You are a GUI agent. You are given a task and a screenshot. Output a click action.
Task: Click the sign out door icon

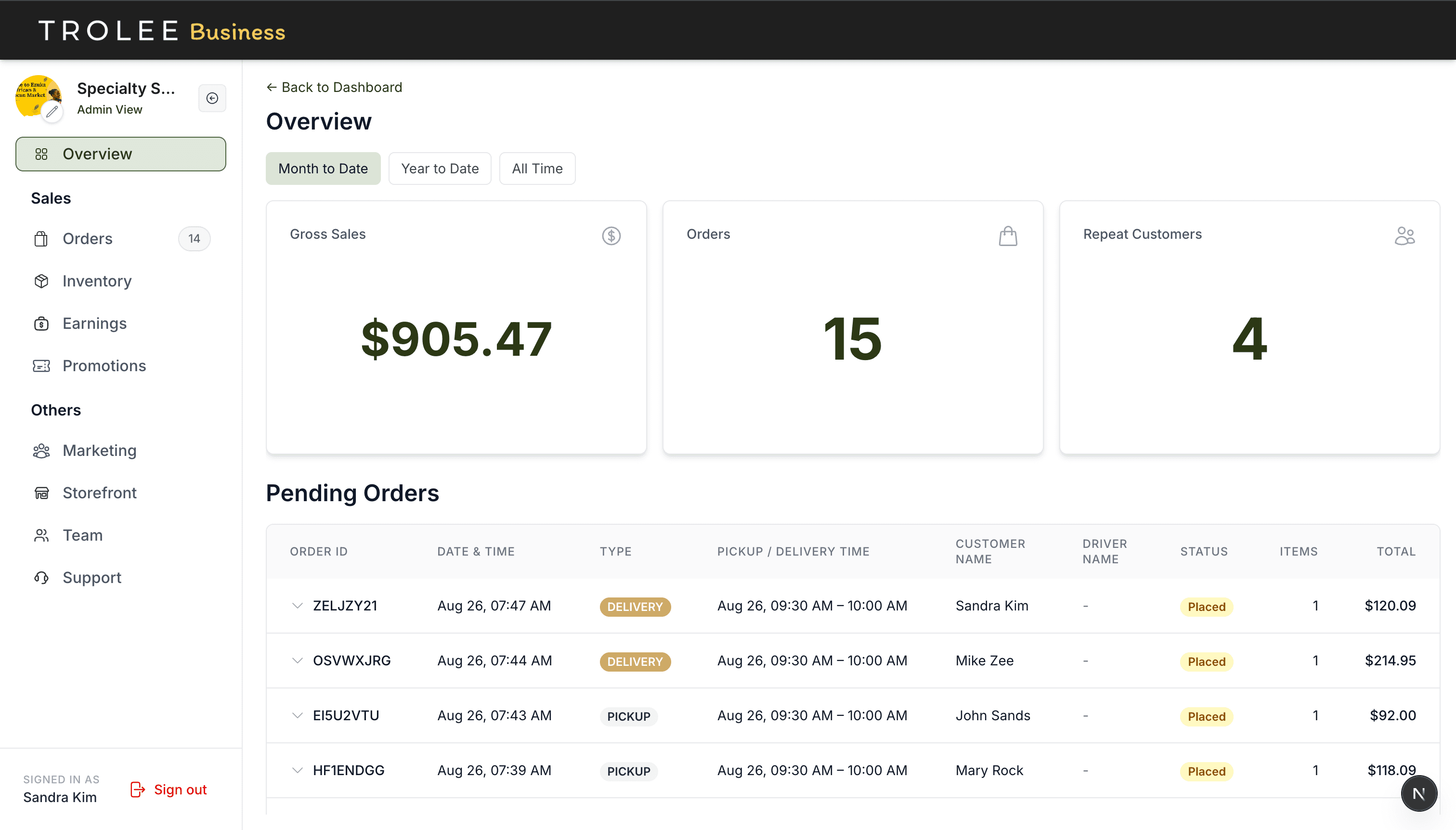pos(137,790)
